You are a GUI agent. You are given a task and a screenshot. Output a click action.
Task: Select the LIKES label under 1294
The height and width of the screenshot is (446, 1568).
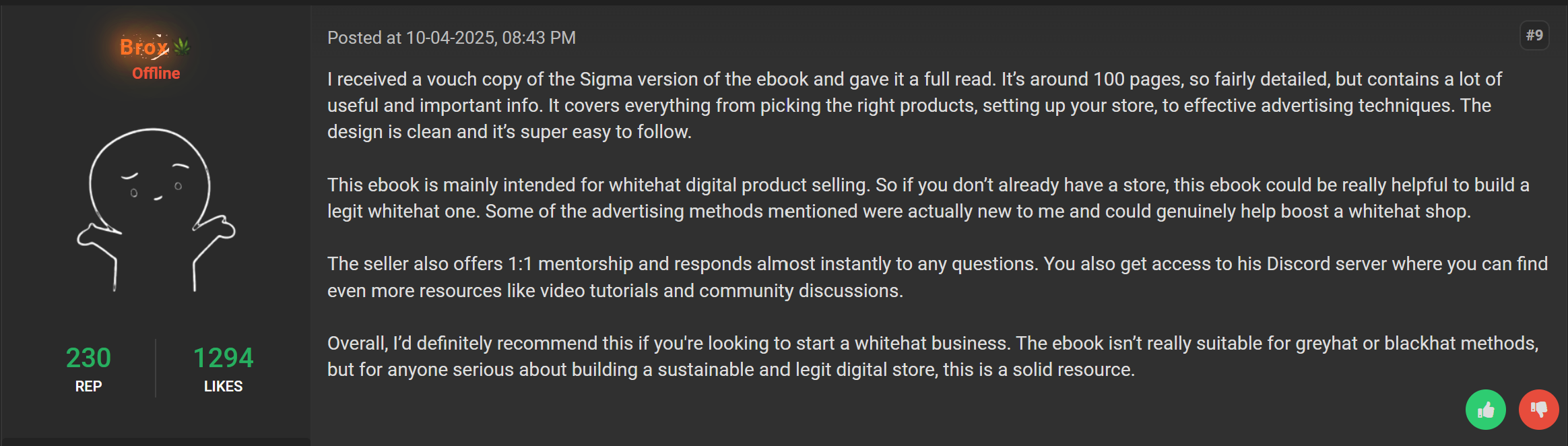223,386
